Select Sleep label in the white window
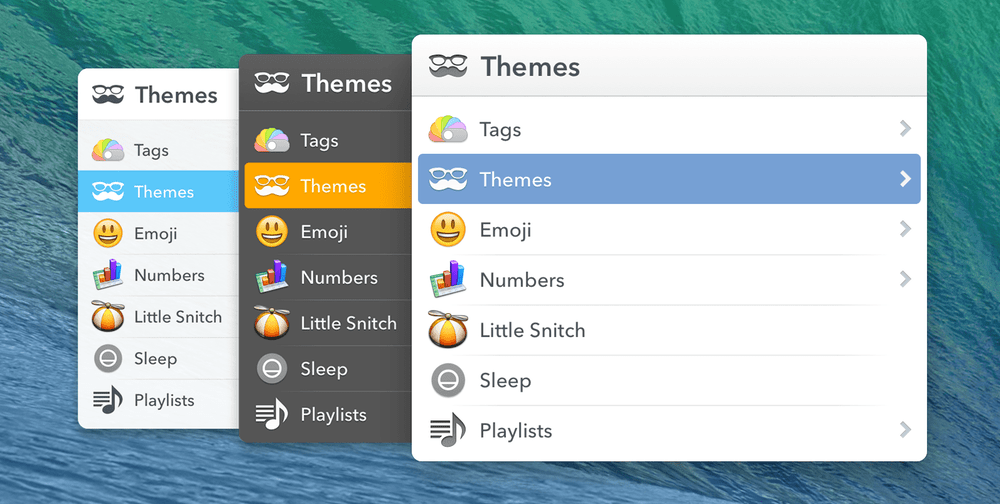Viewport: 1000px width, 504px height. (505, 382)
